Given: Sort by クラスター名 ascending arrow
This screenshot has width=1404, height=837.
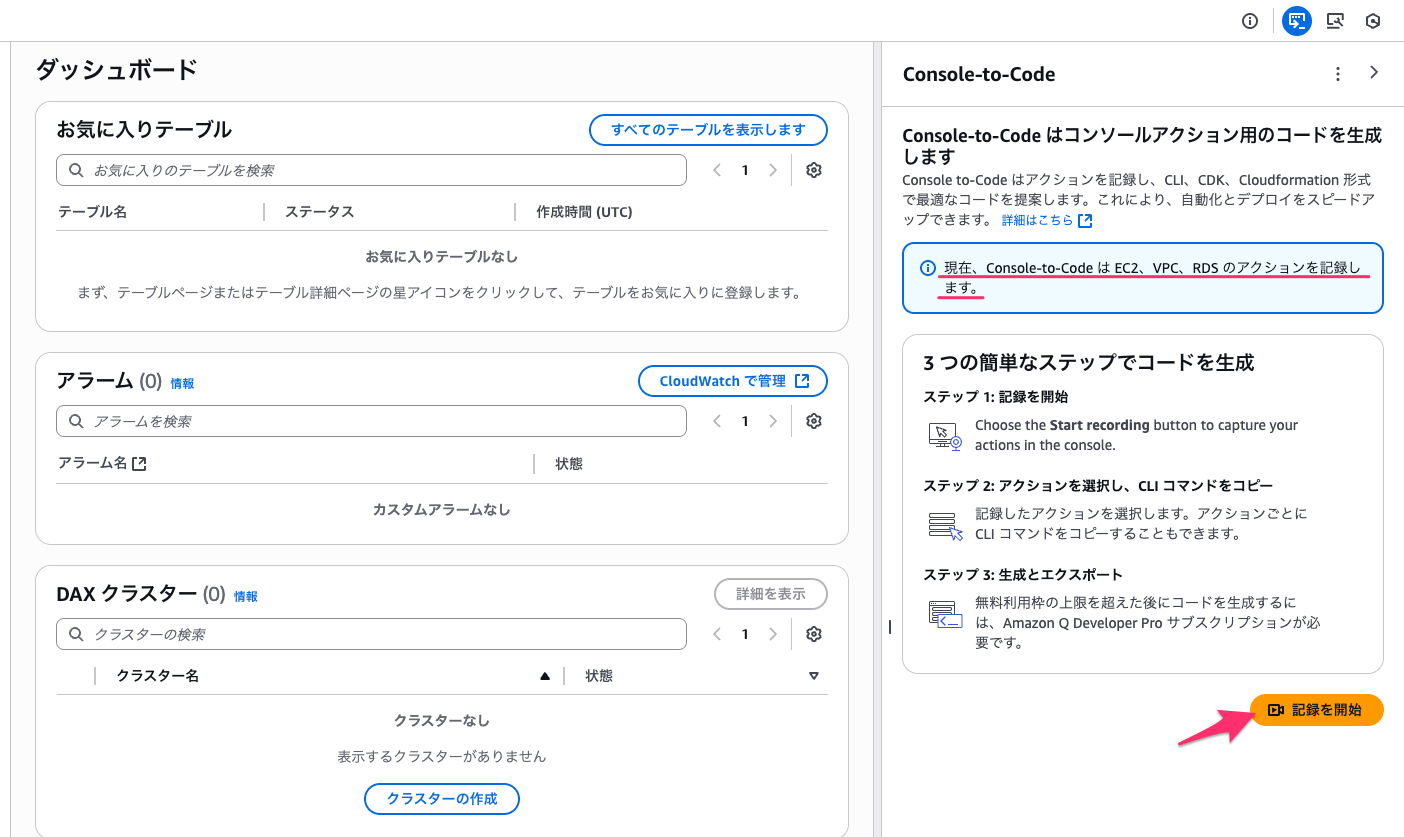Looking at the screenshot, I should [x=545, y=676].
